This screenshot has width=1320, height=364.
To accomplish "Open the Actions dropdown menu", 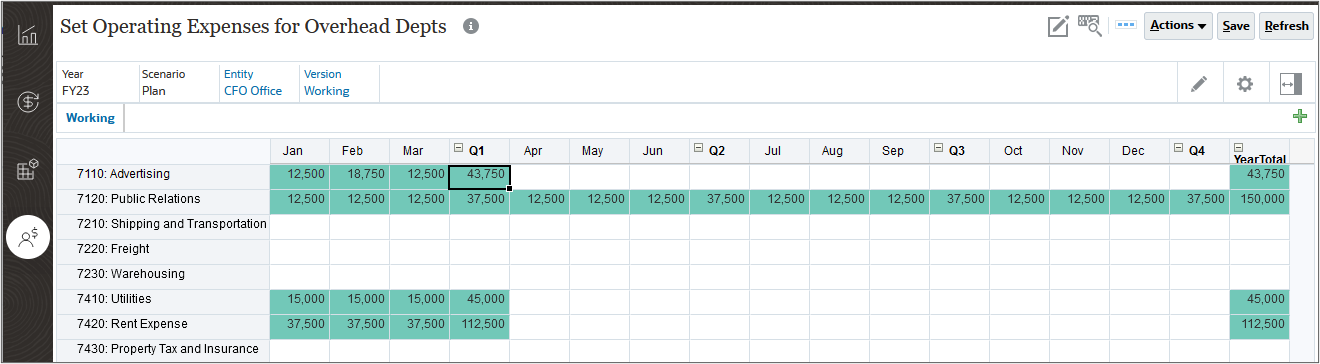I will pyautogui.click(x=1178, y=26).
